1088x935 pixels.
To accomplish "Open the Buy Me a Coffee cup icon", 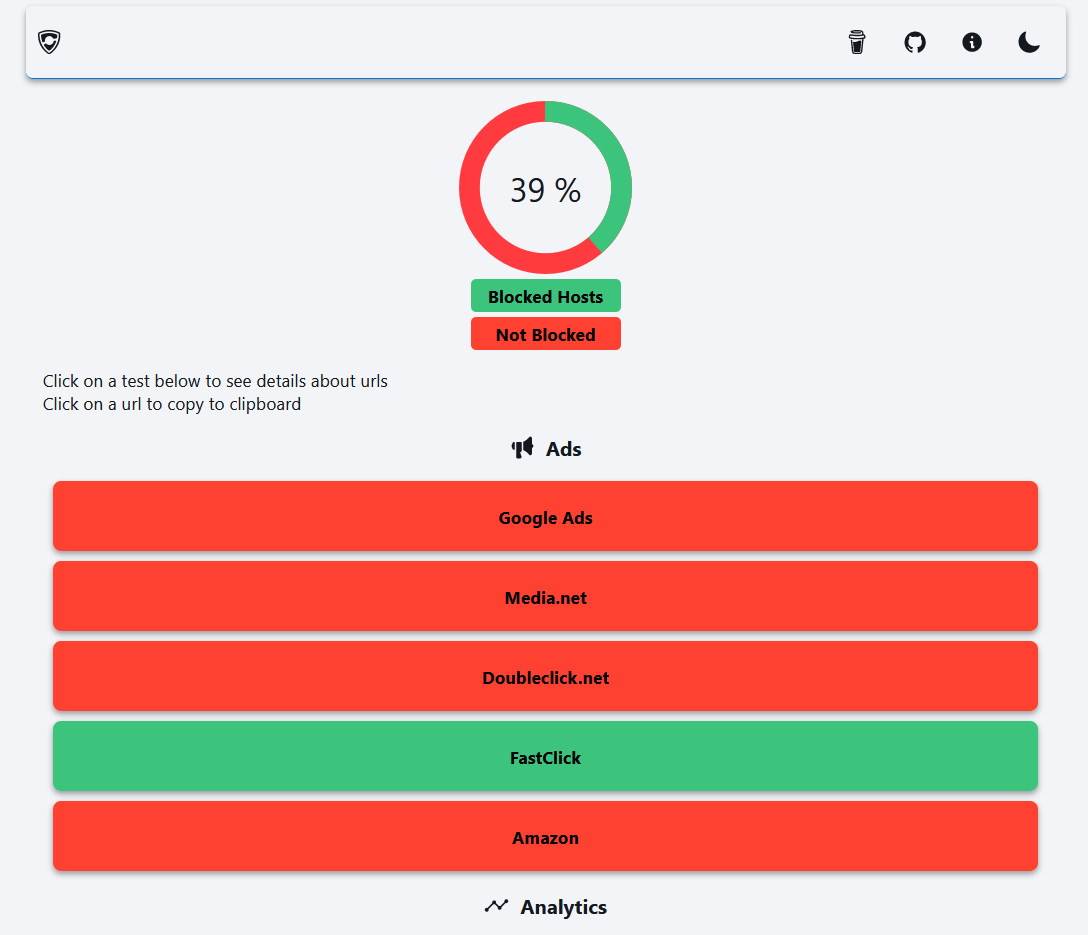I will [x=857, y=42].
